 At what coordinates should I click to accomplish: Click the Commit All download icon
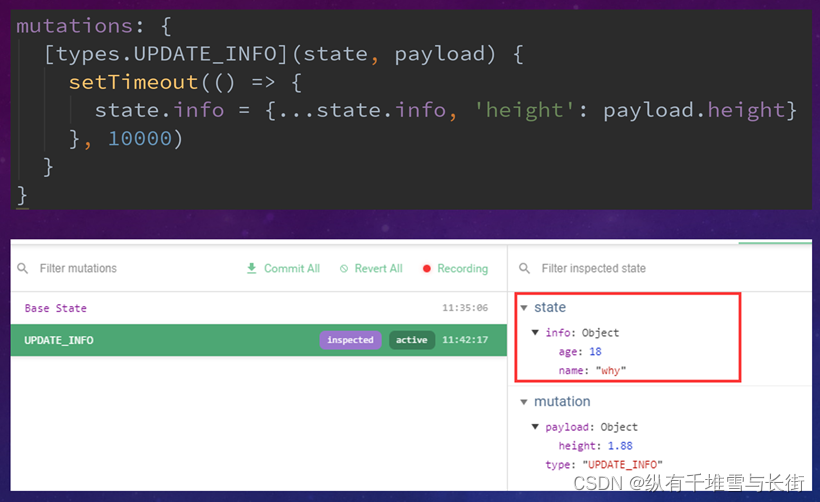click(252, 268)
